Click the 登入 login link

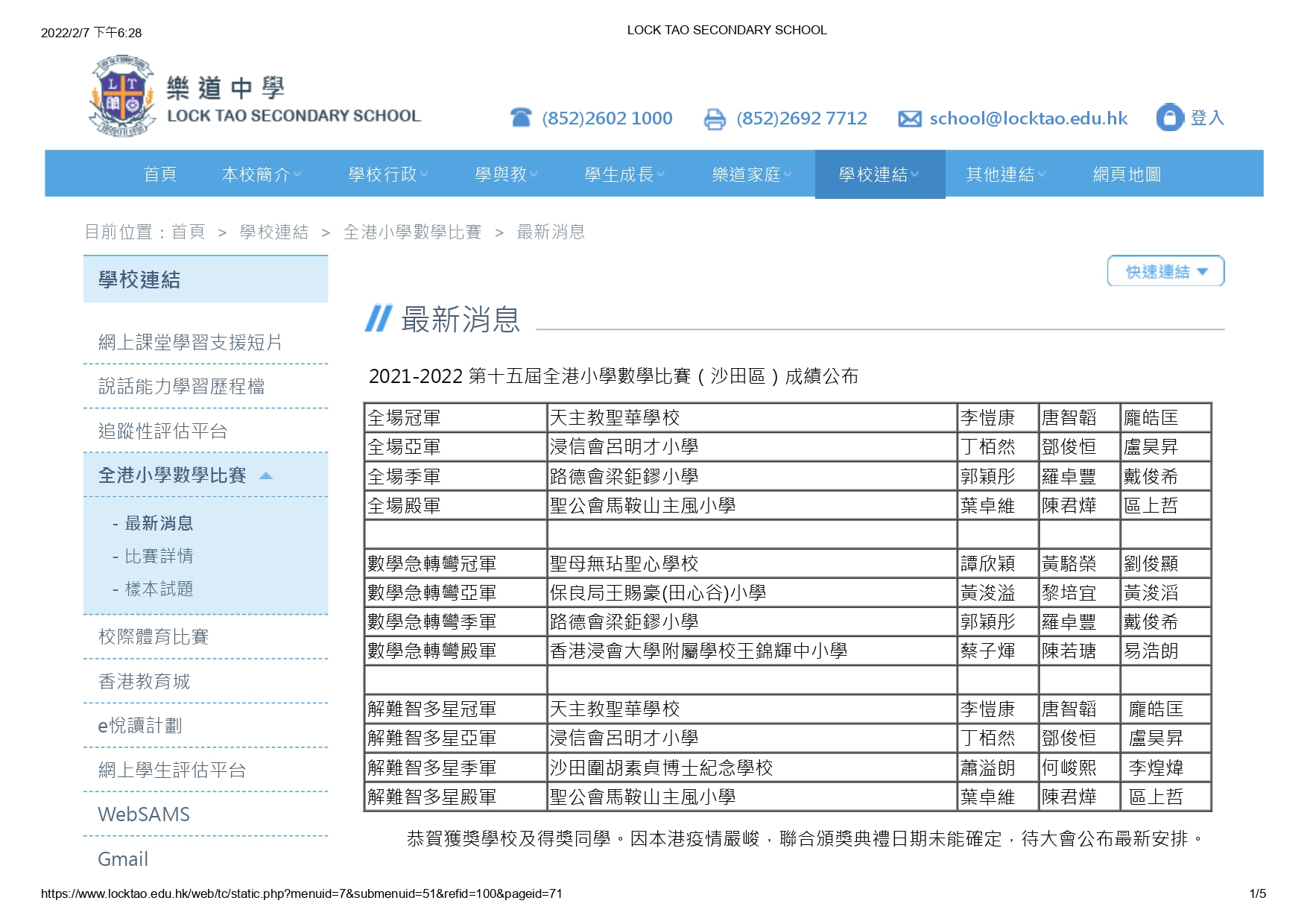(1207, 118)
